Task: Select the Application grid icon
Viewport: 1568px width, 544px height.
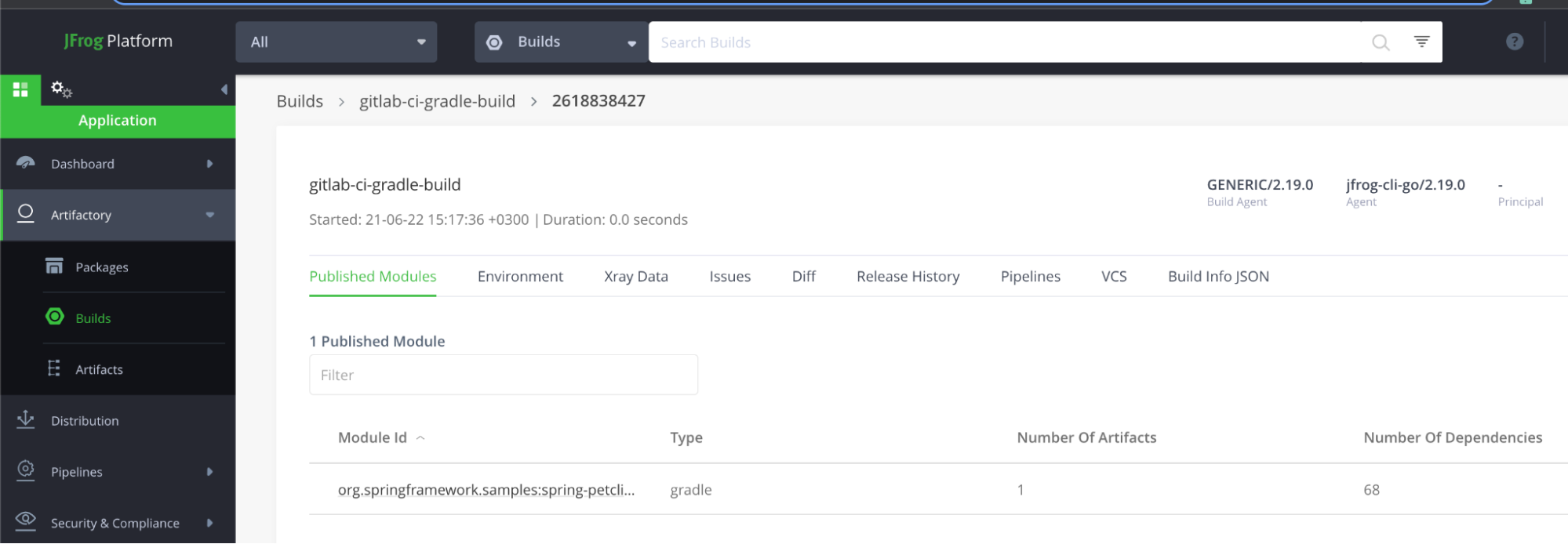Action: tap(20, 89)
